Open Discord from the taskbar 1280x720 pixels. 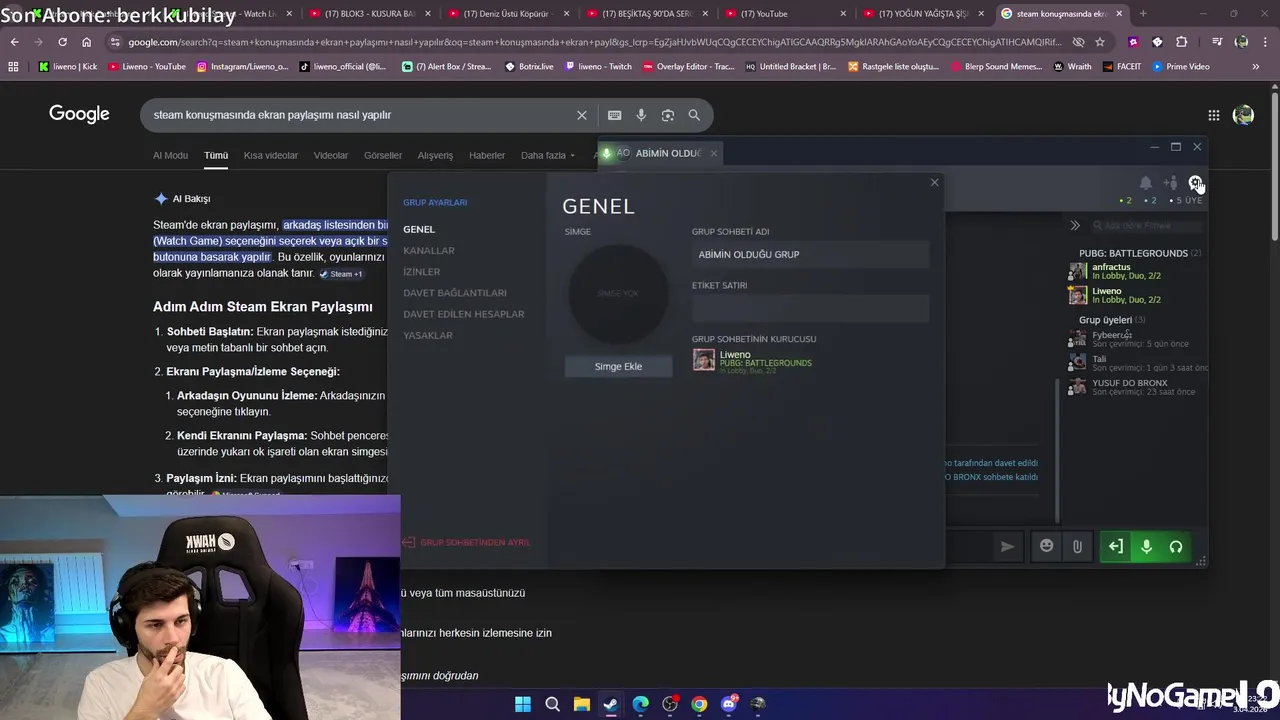pos(729,704)
